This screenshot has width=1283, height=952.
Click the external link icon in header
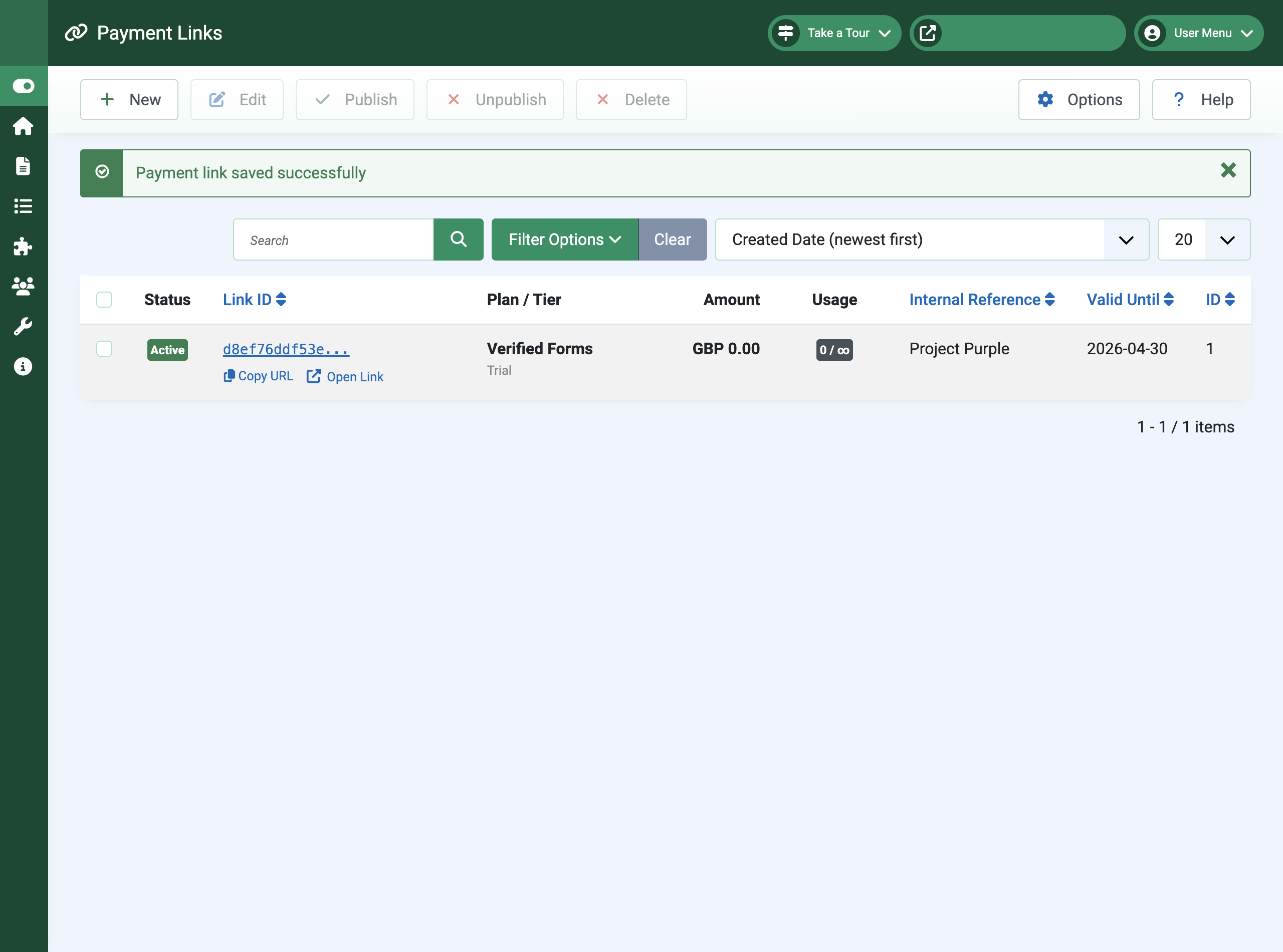pyautogui.click(x=929, y=33)
